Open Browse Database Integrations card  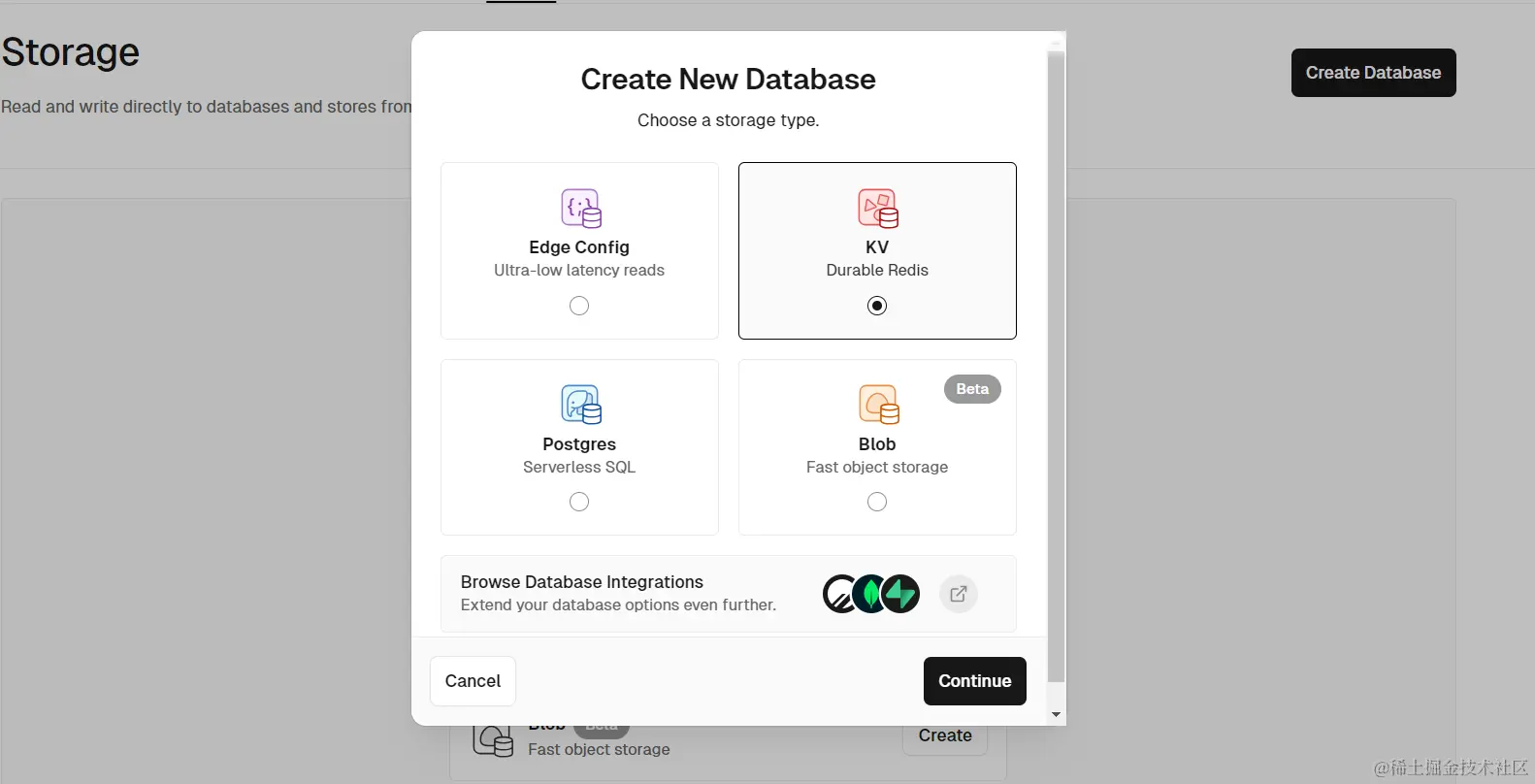point(729,594)
